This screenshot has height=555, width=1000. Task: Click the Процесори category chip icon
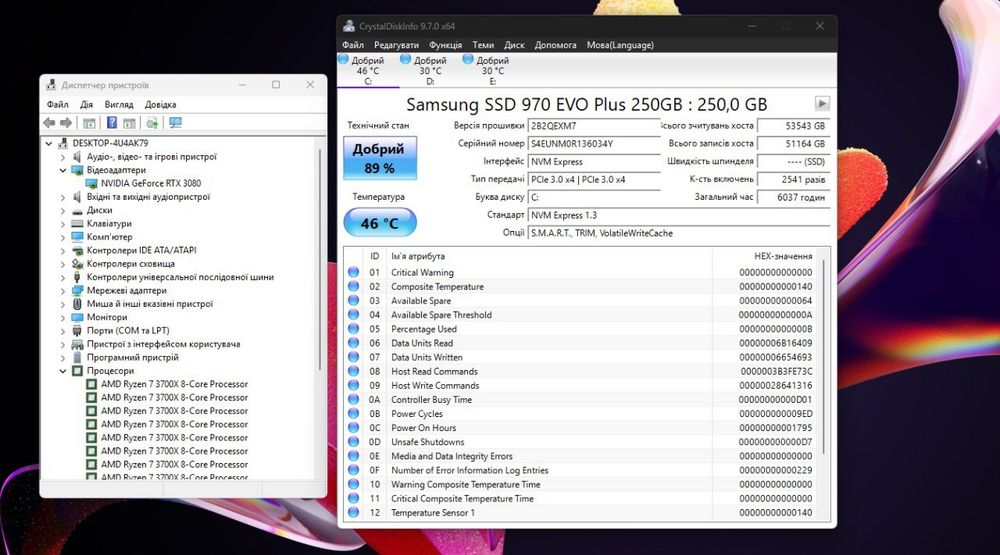tap(77, 371)
